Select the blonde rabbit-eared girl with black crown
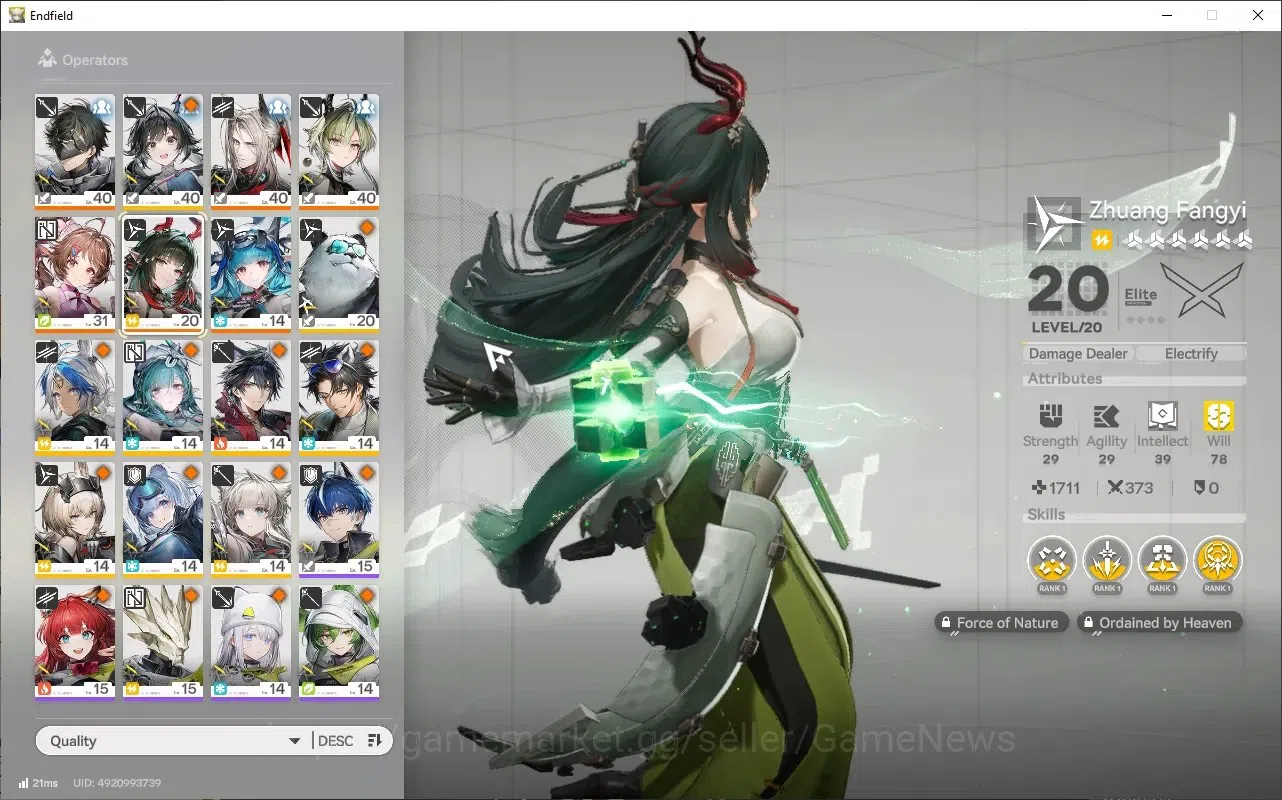 coord(75,521)
